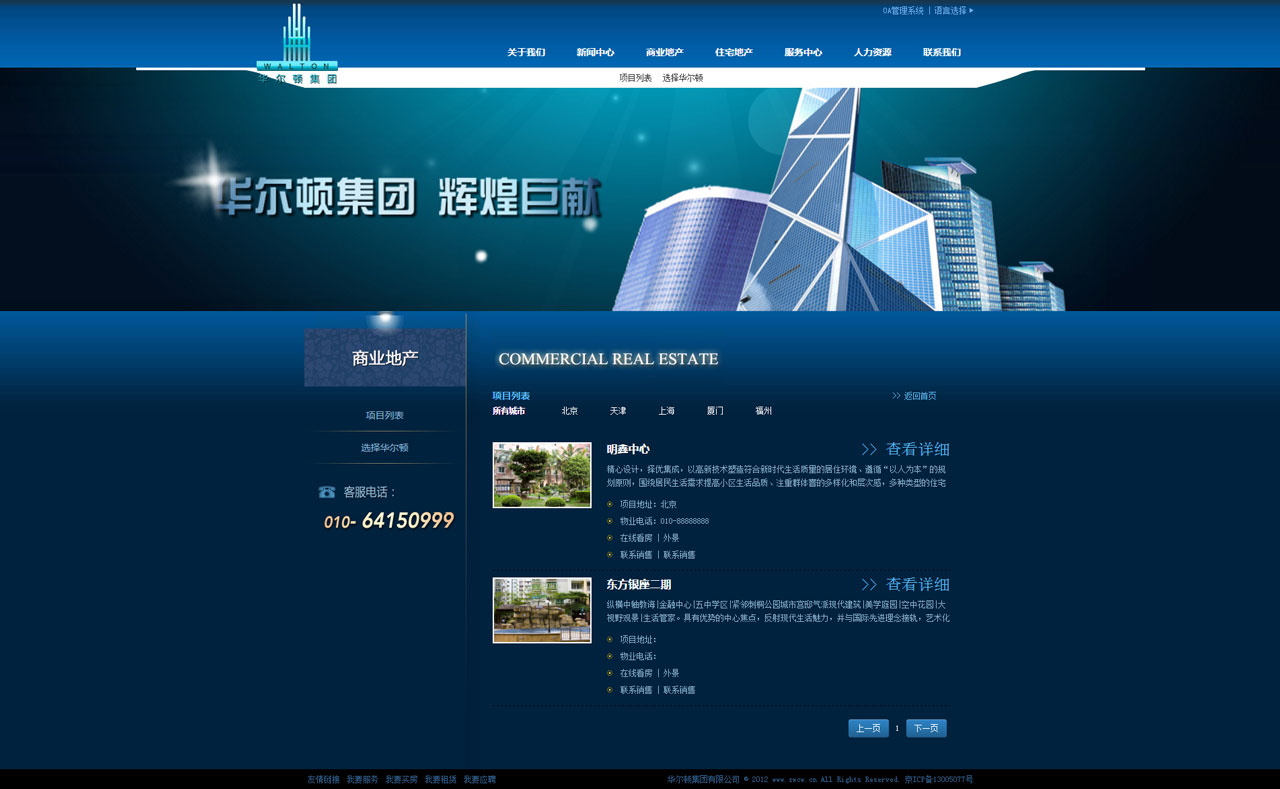
Task: Click the Walton group logo icon
Action: click(297, 44)
